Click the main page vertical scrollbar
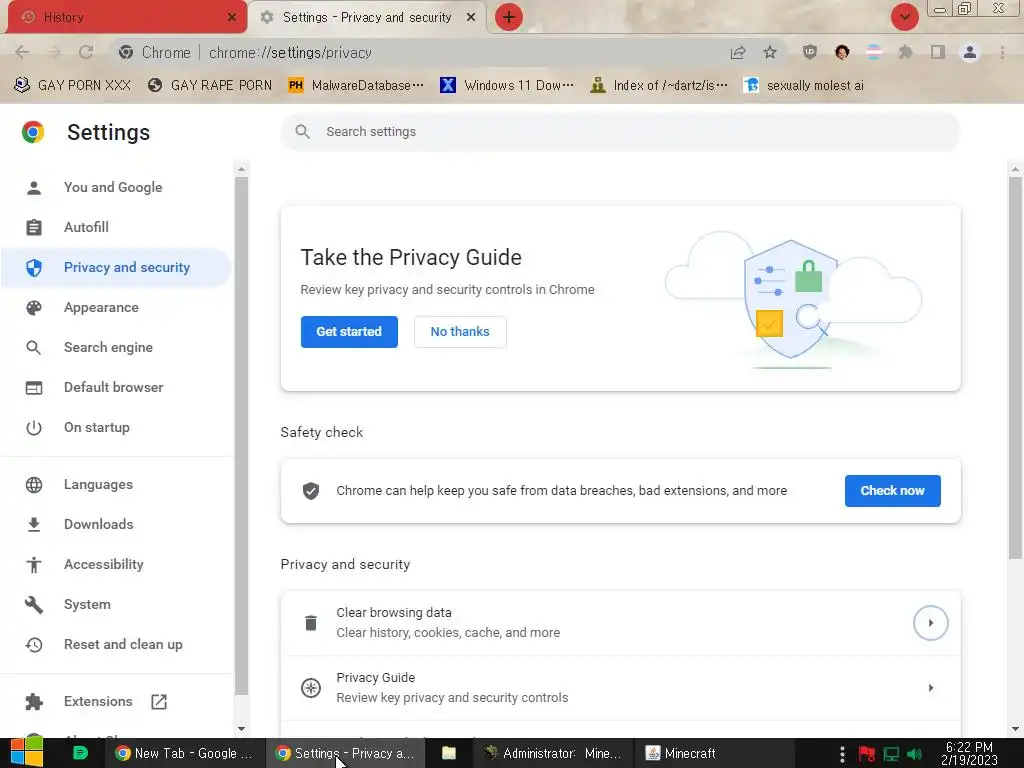 click(1015, 368)
